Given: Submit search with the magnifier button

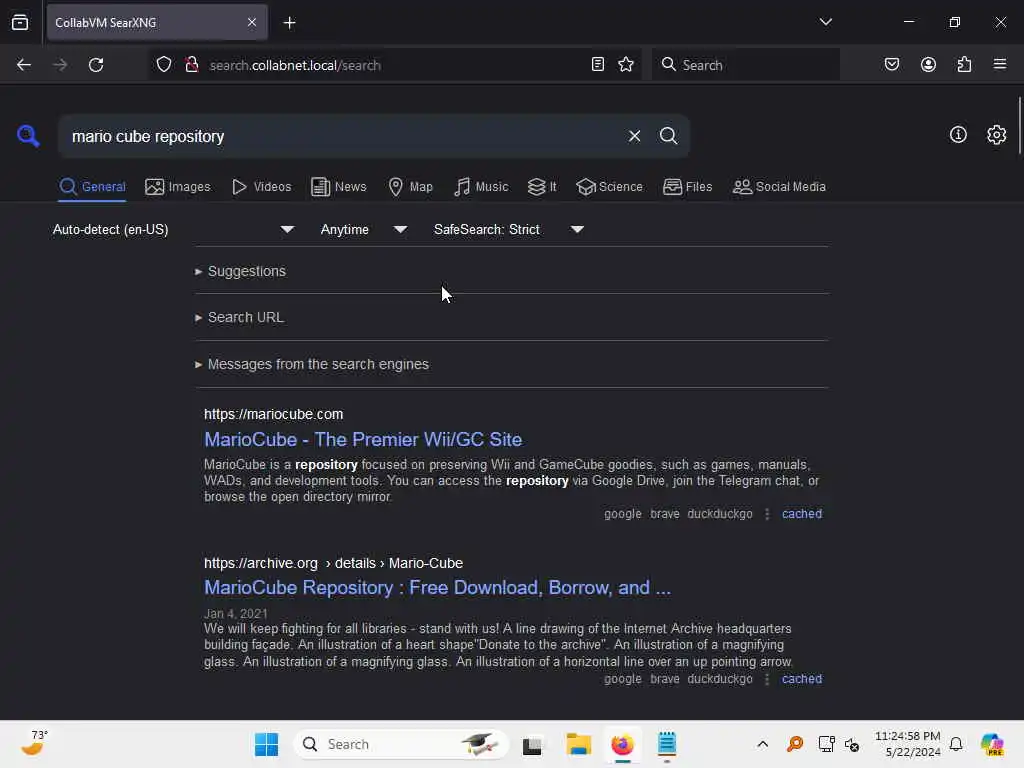Looking at the screenshot, I should click(668, 136).
